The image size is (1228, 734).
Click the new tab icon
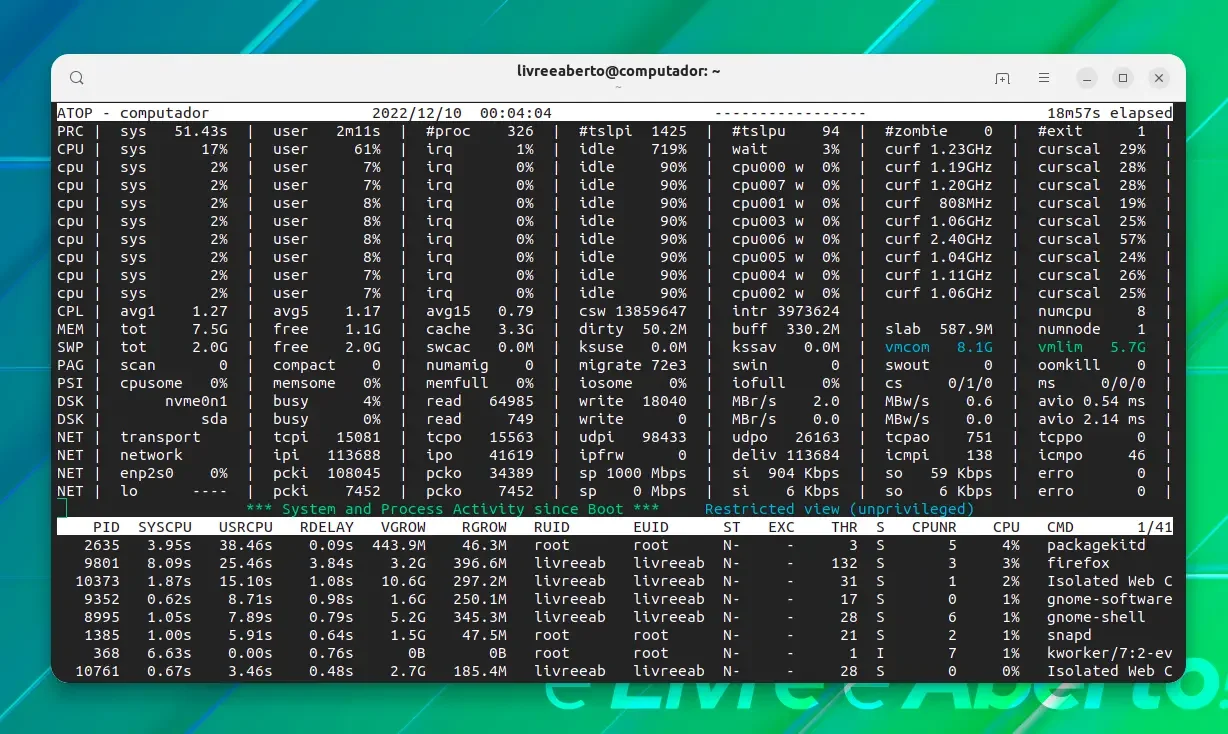tap(1002, 78)
